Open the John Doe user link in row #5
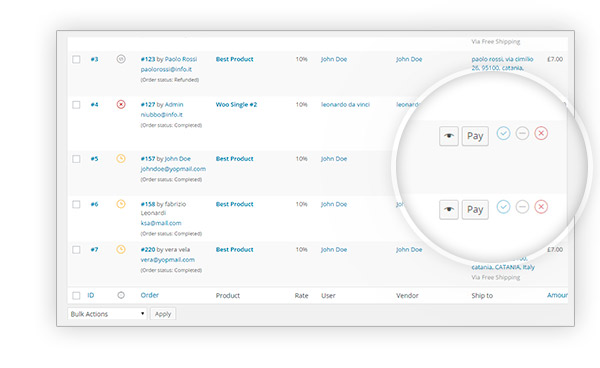 (x=334, y=159)
